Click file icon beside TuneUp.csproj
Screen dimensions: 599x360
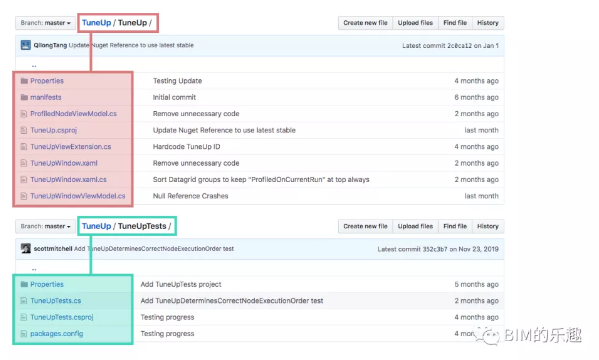[24, 130]
